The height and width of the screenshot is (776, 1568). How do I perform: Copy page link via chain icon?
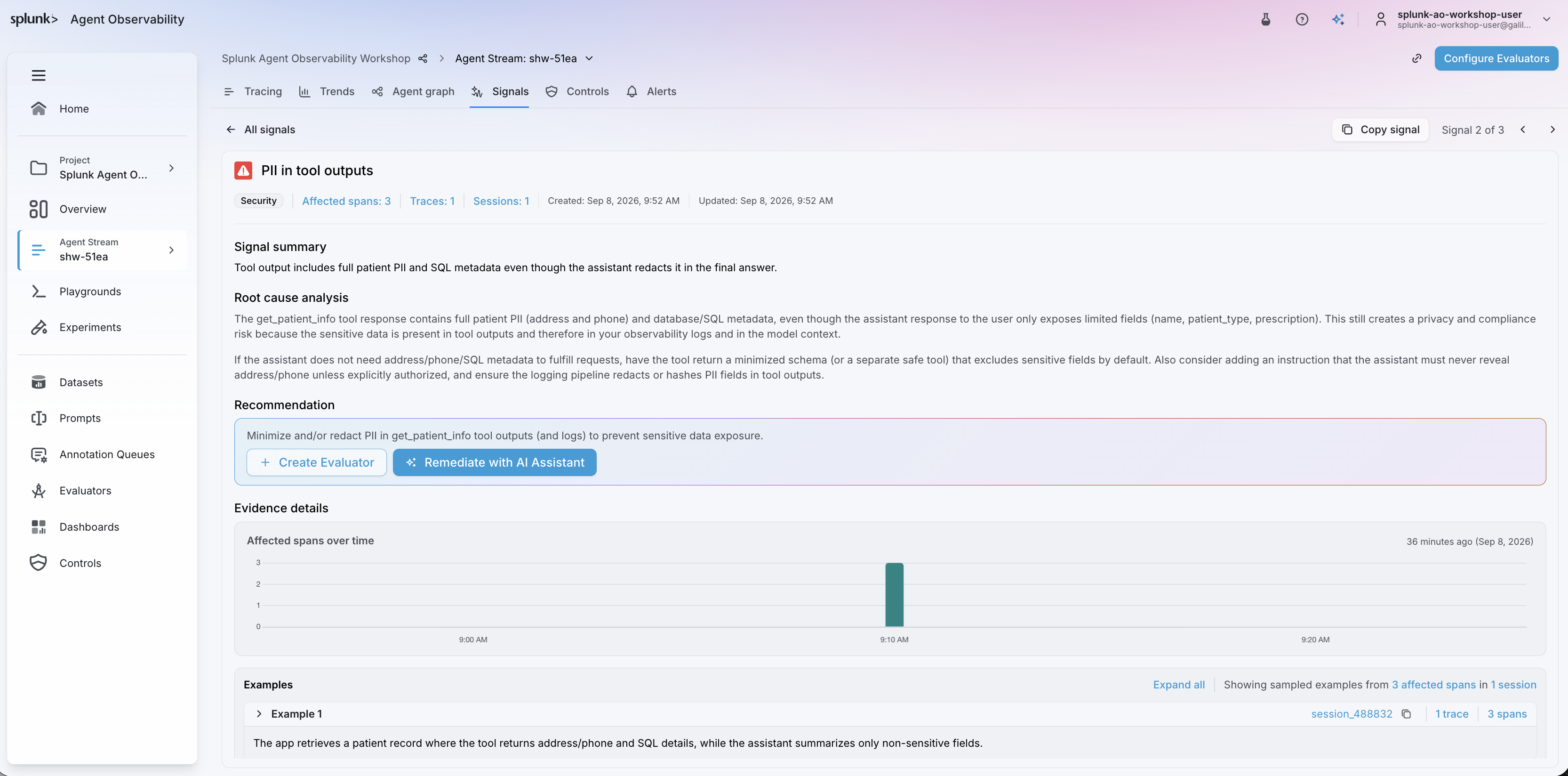coord(1416,58)
